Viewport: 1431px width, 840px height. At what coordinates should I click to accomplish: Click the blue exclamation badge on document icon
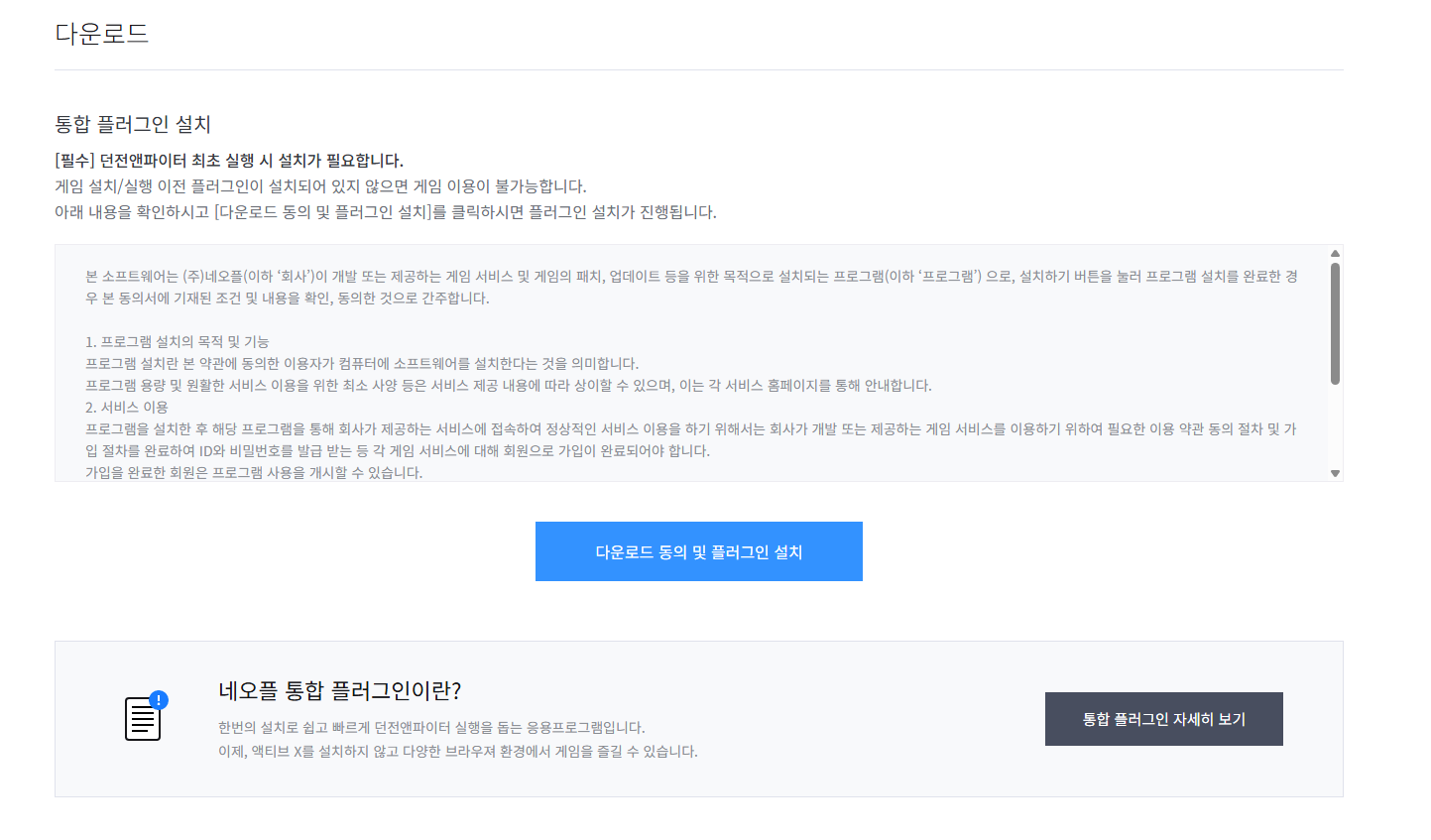coord(159,700)
